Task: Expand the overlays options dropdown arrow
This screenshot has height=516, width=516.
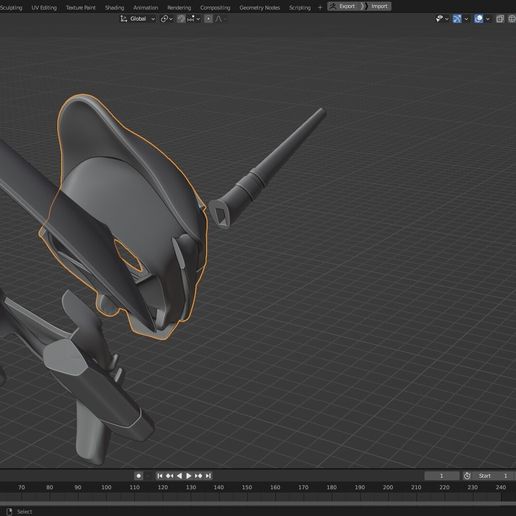Action: (488, 19)
